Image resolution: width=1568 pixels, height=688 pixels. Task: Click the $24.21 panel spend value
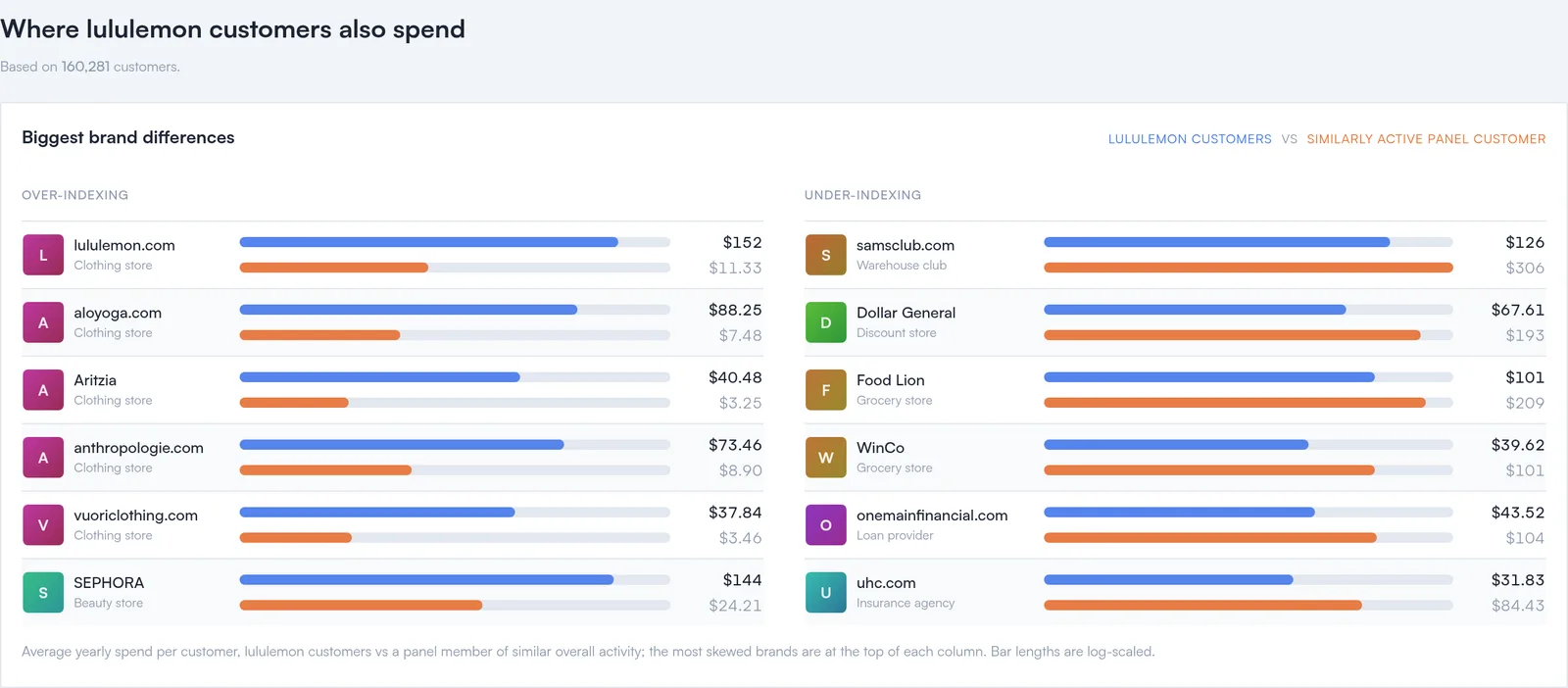coord(735,606)
